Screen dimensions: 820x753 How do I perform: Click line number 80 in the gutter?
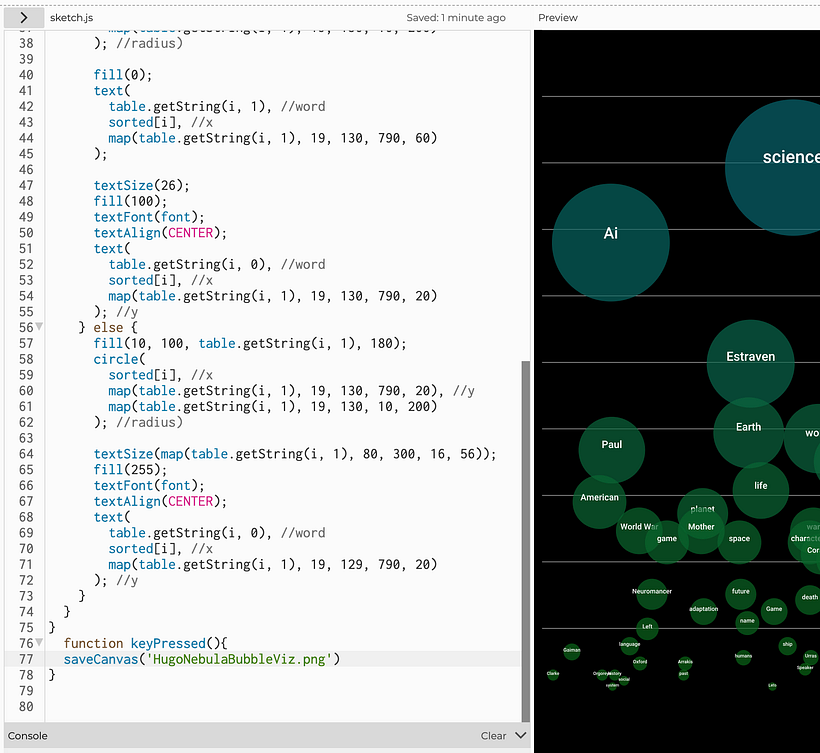(26, 706)
